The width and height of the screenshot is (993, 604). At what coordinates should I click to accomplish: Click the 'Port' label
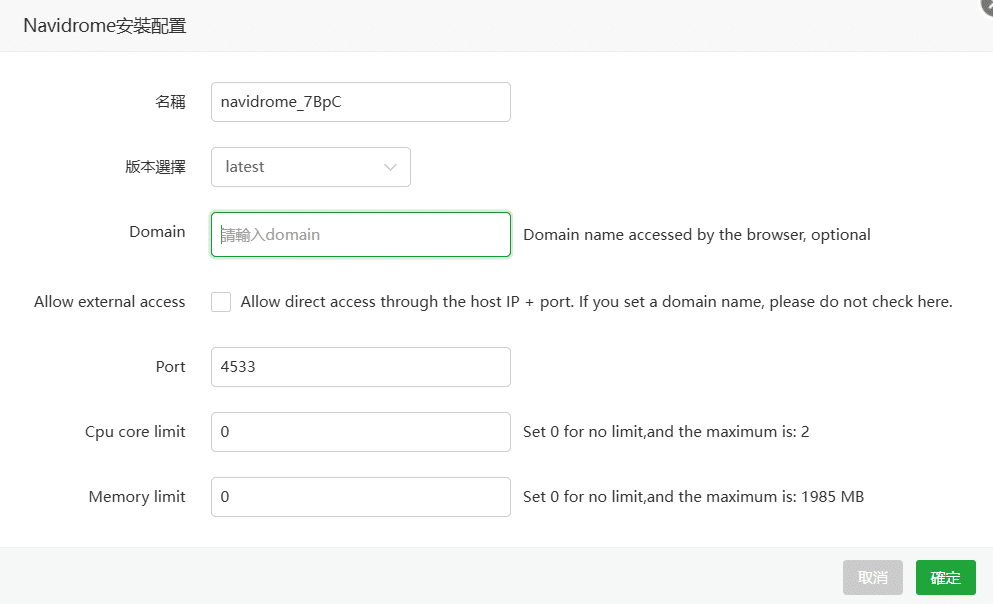[170, 367]
